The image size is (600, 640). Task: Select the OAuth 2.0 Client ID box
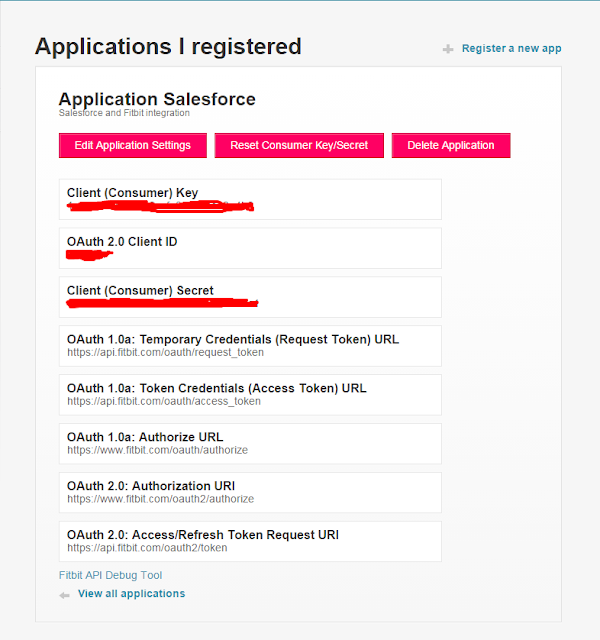pos(250,248)
